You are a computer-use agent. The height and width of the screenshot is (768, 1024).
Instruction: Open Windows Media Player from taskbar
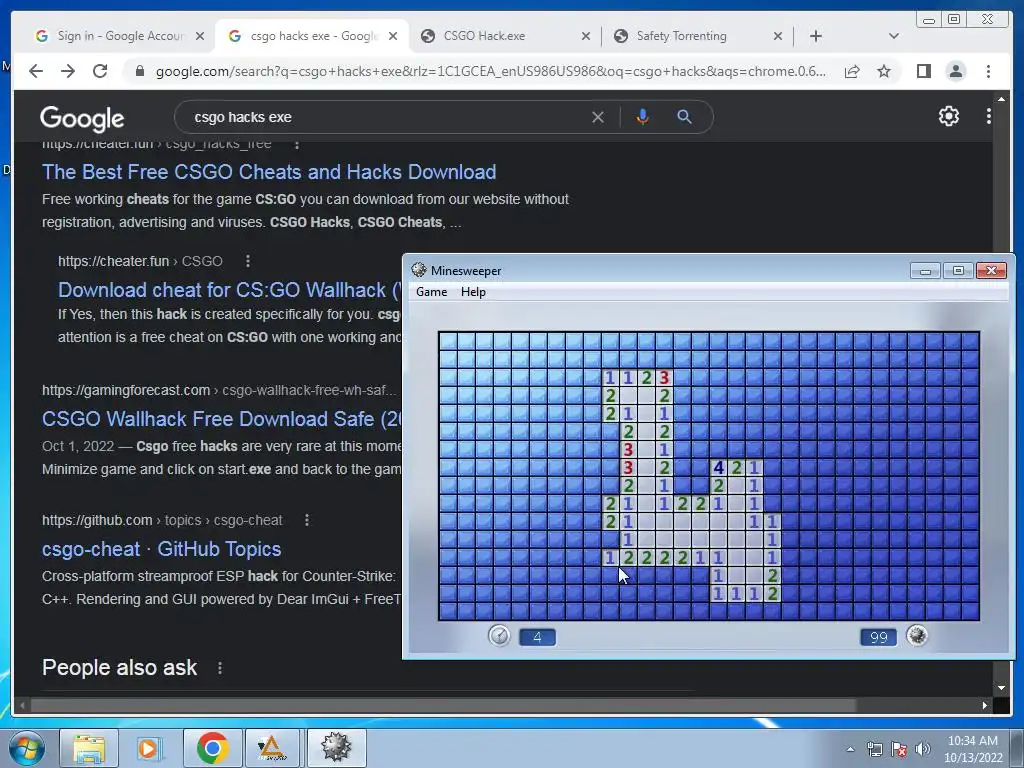[x=150, y=748]
